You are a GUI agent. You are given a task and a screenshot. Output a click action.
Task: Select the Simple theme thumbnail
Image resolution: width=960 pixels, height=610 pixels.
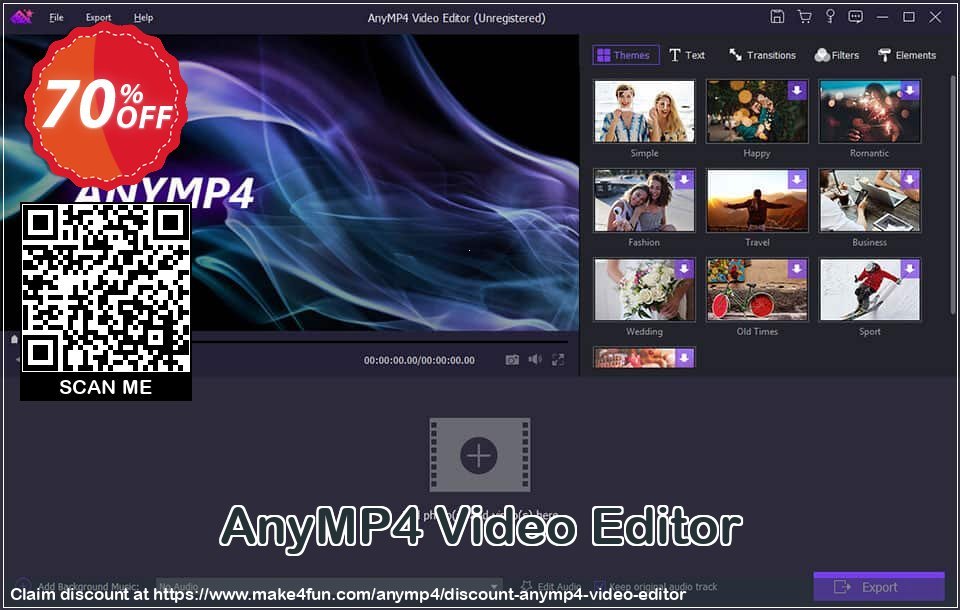644,111
